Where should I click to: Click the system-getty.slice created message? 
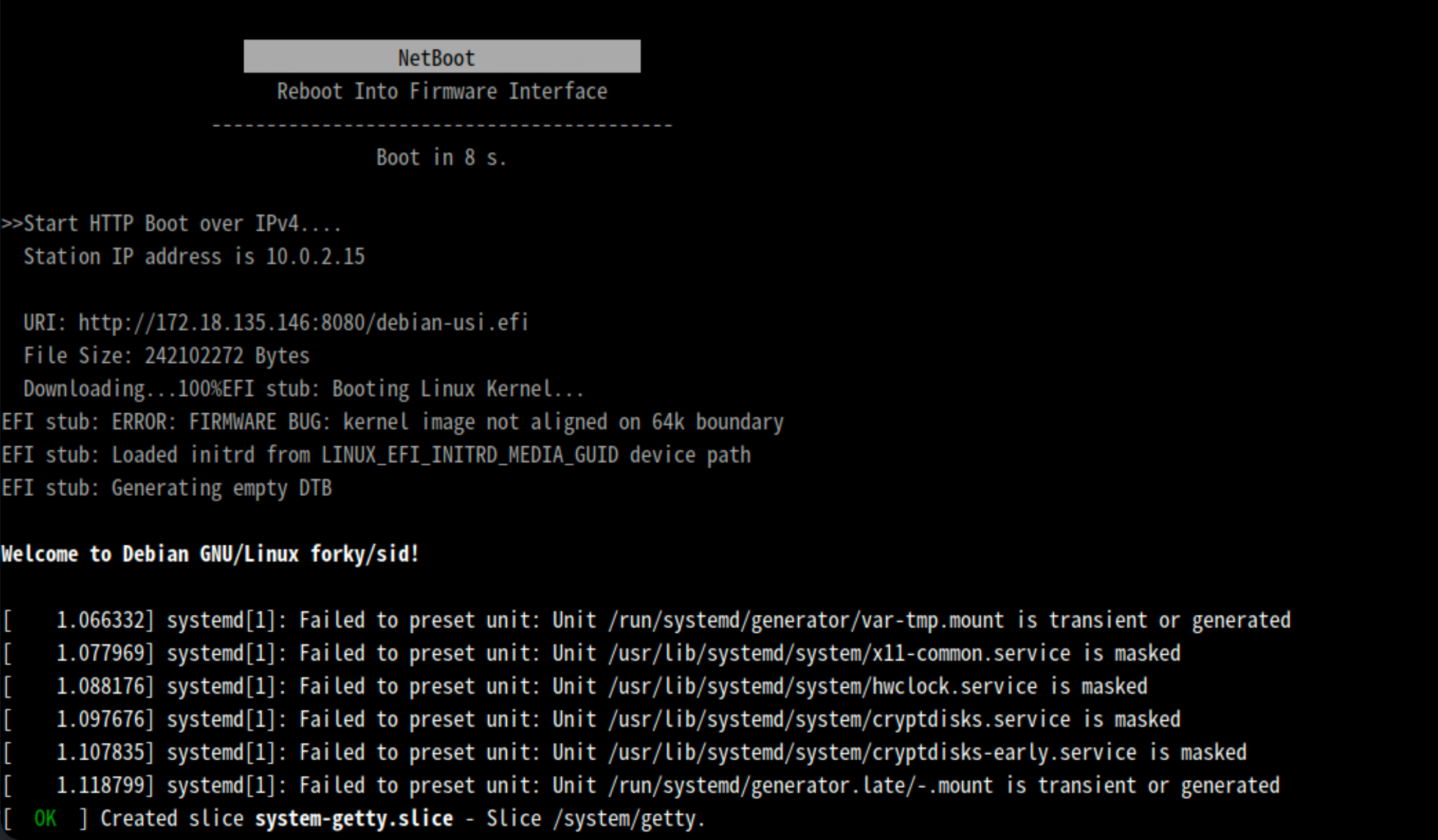tap(354, 817)
